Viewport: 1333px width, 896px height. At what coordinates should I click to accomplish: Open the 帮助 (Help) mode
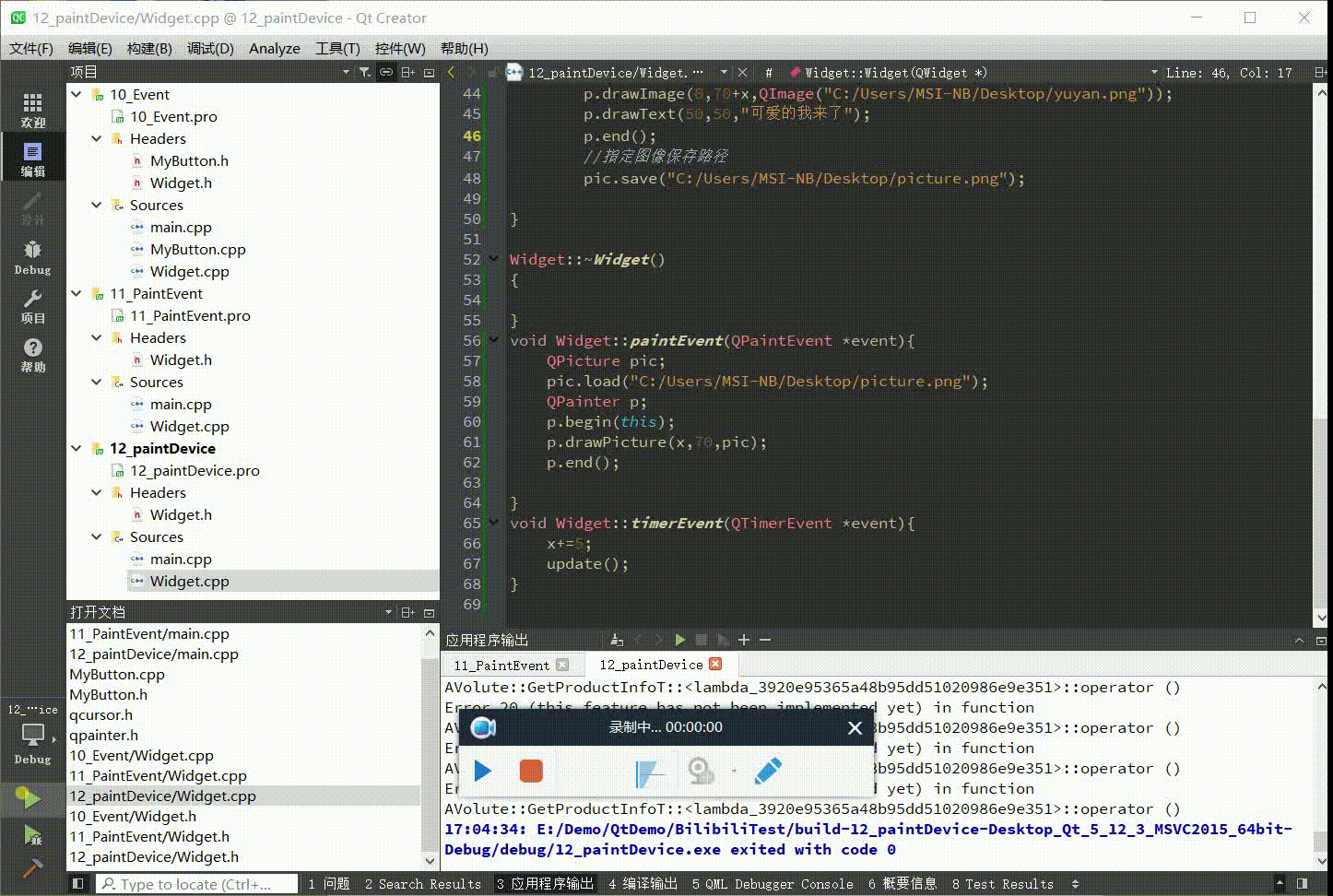point(32,354)
